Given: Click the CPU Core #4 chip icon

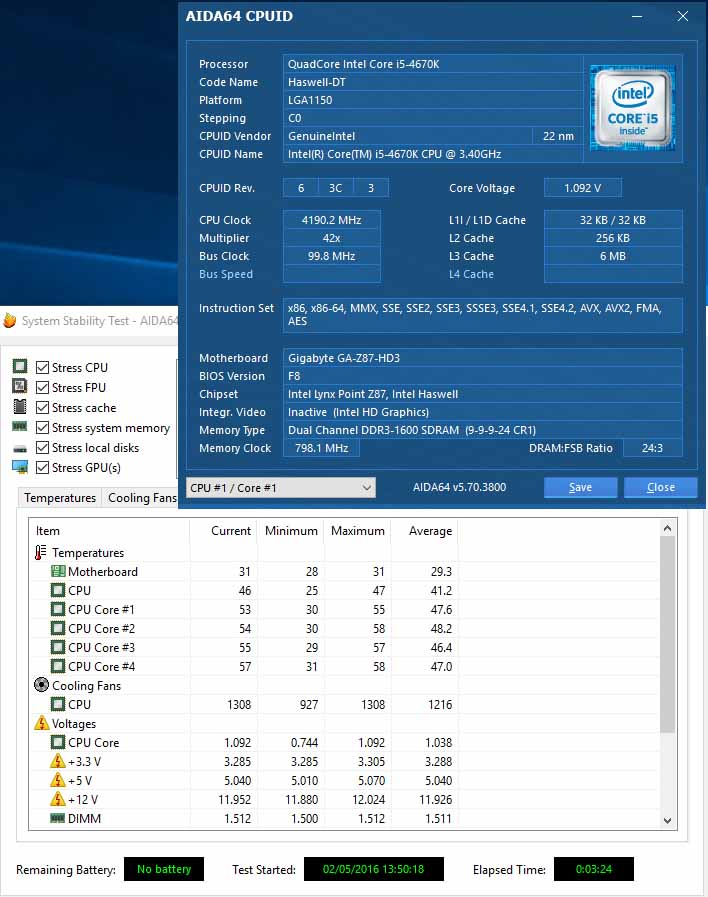Looking at the screenshot, I should [58, 666].
